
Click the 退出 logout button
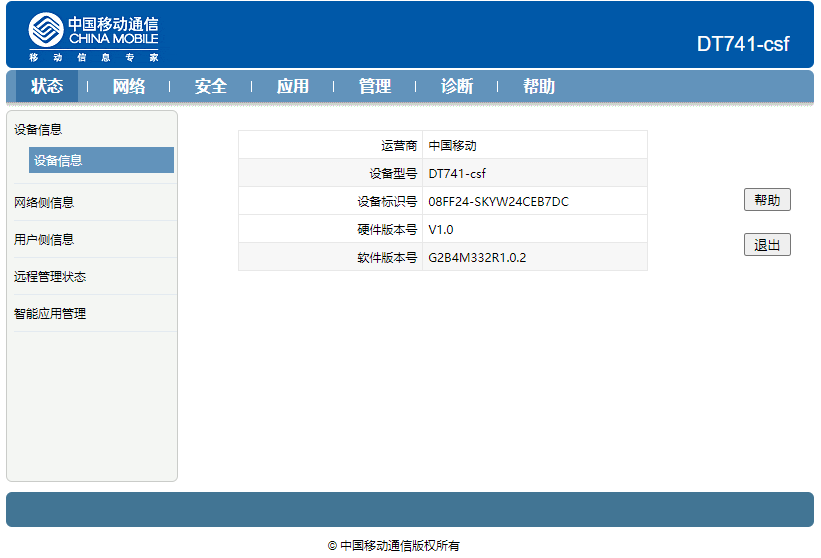tap(767, 244)
